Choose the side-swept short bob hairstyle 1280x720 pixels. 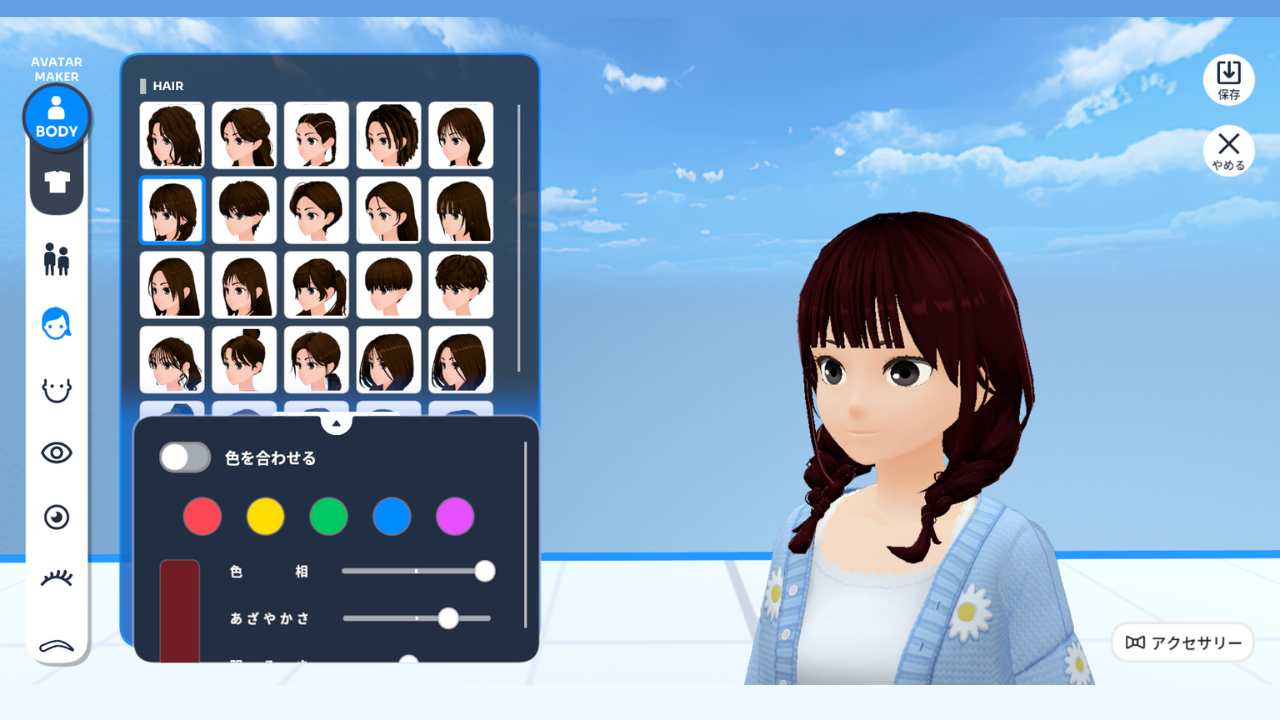(316, 210)
